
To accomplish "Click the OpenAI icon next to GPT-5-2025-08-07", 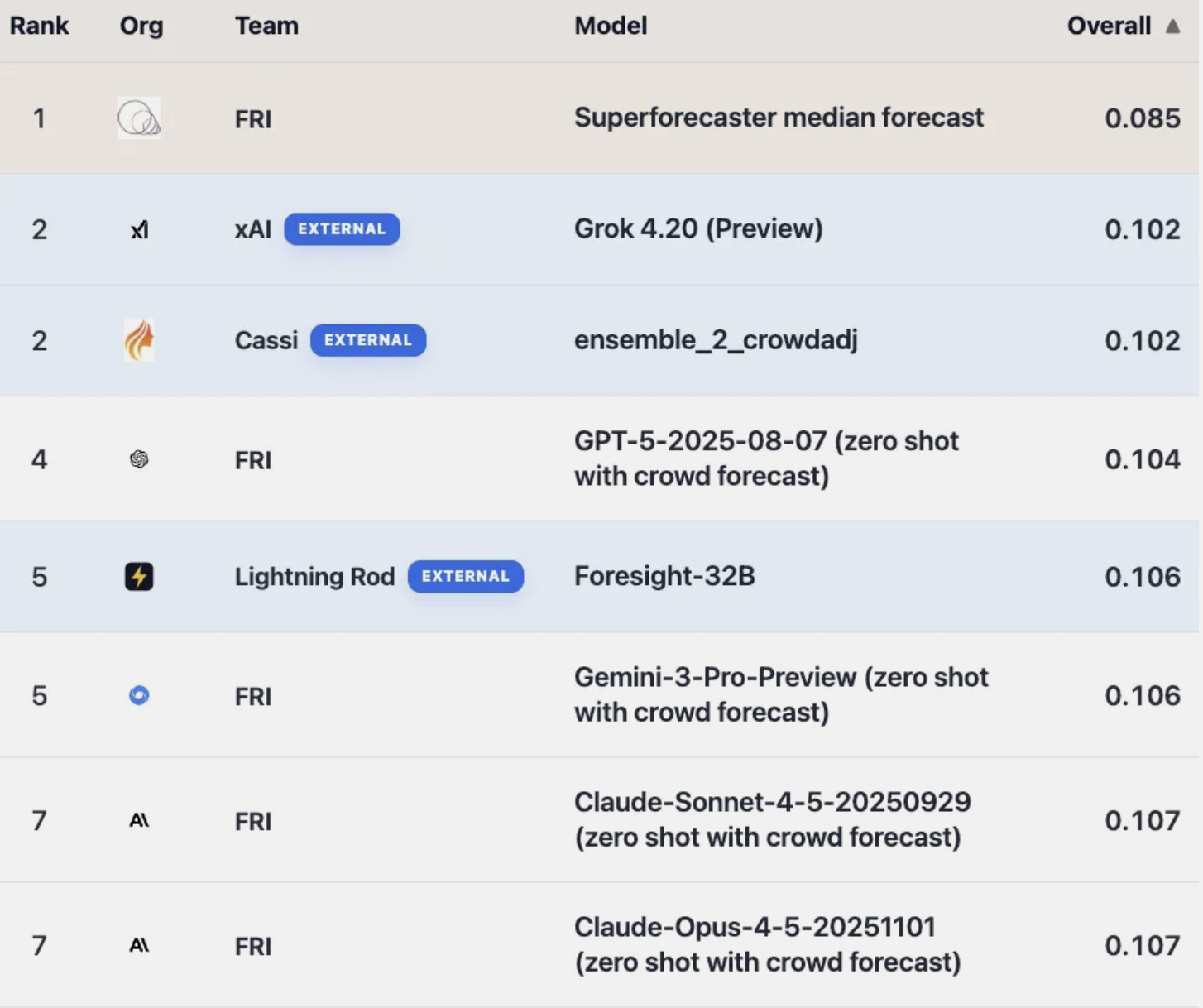I will pyautogui.click(x=139, y=459).
